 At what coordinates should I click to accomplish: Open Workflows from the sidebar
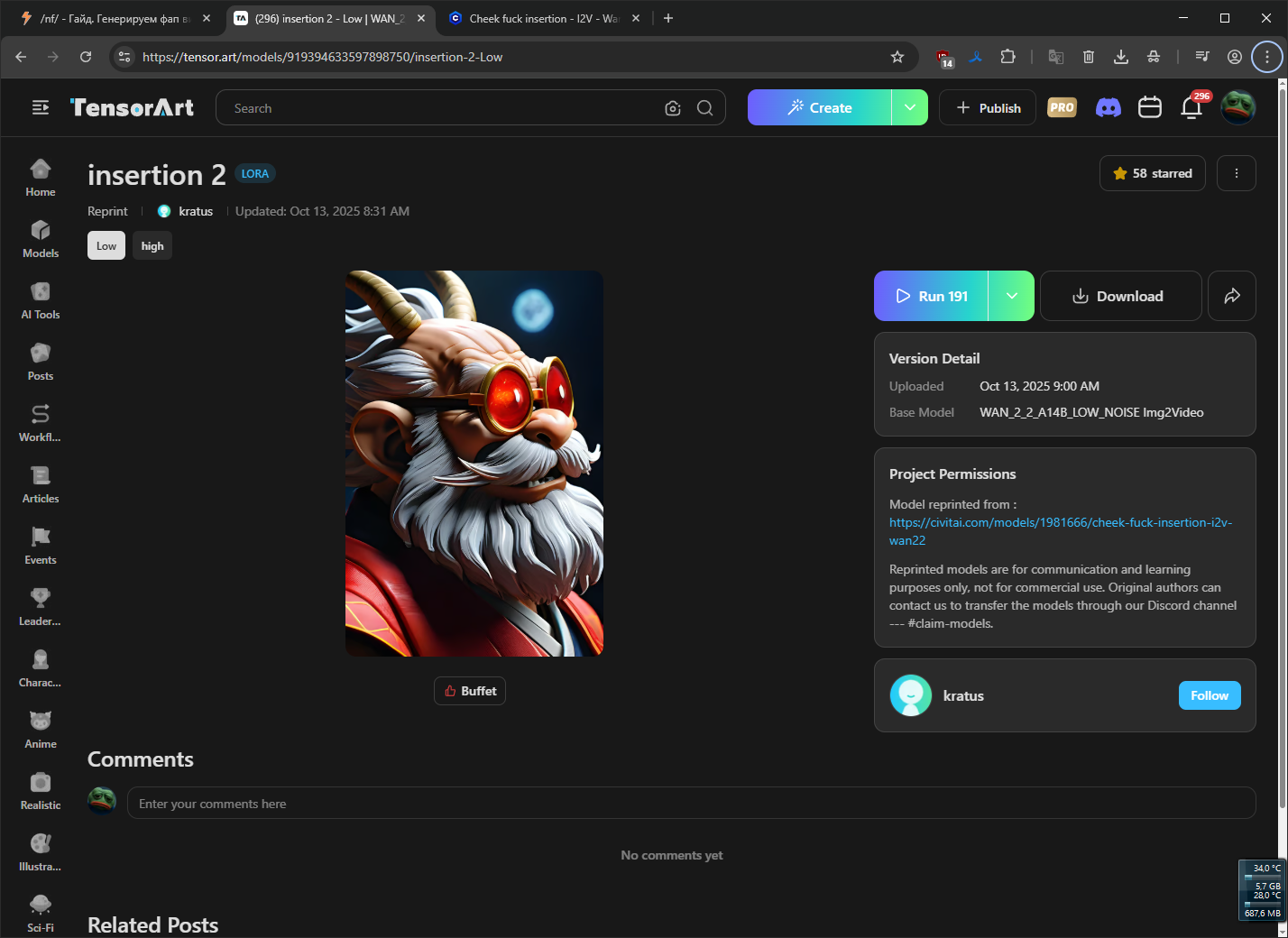[41, 424]
